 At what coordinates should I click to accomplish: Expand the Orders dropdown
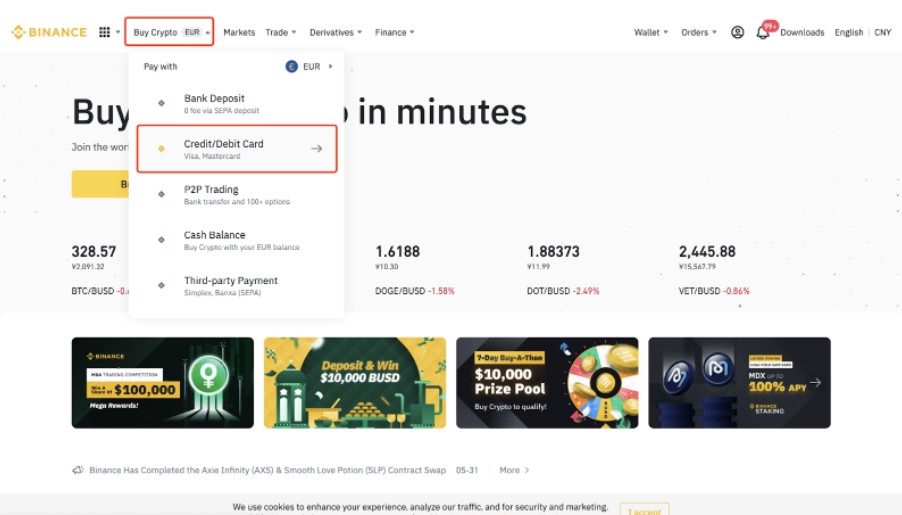coord(699,32)
